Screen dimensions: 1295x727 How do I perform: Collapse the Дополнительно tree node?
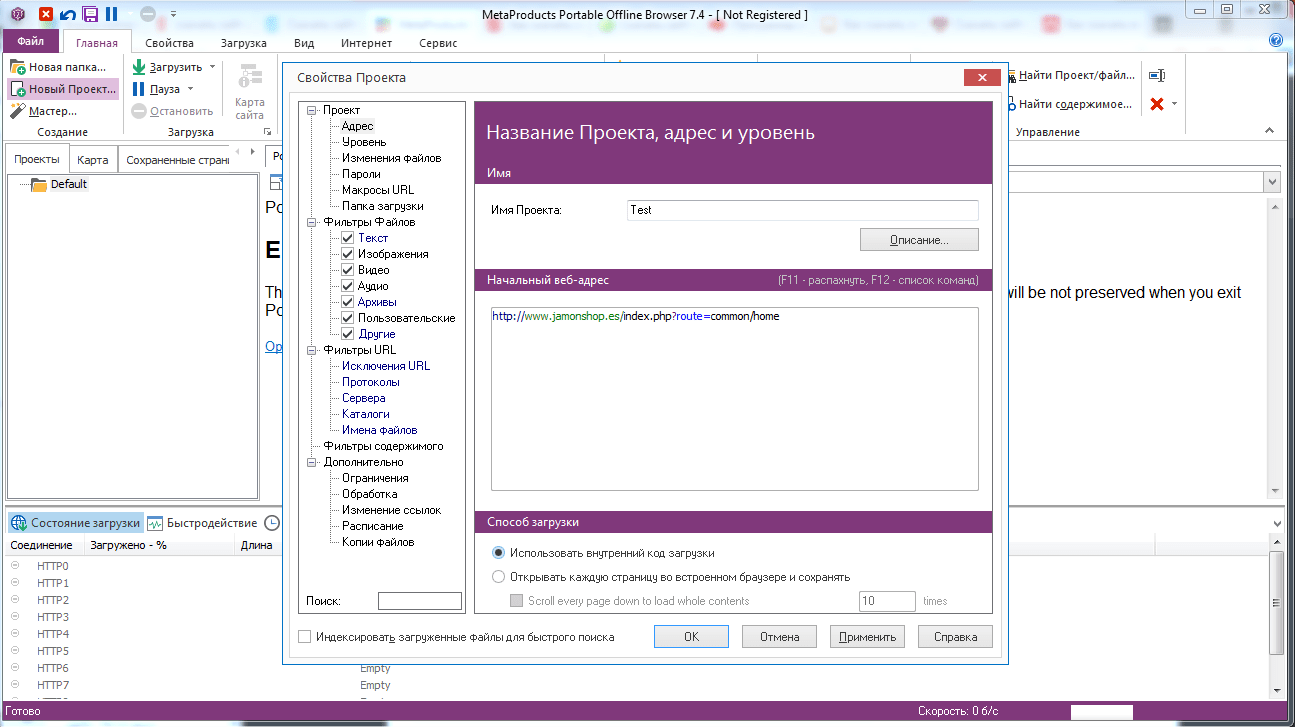[312, 462]
